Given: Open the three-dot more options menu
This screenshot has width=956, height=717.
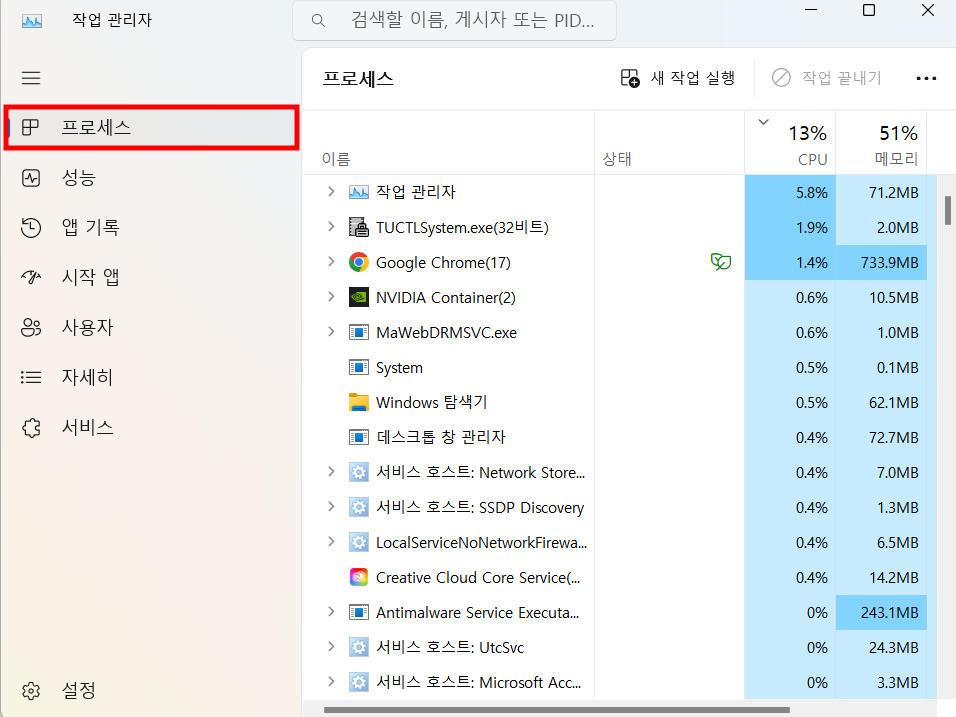Looking at the screenshot, I should (926, 78).
